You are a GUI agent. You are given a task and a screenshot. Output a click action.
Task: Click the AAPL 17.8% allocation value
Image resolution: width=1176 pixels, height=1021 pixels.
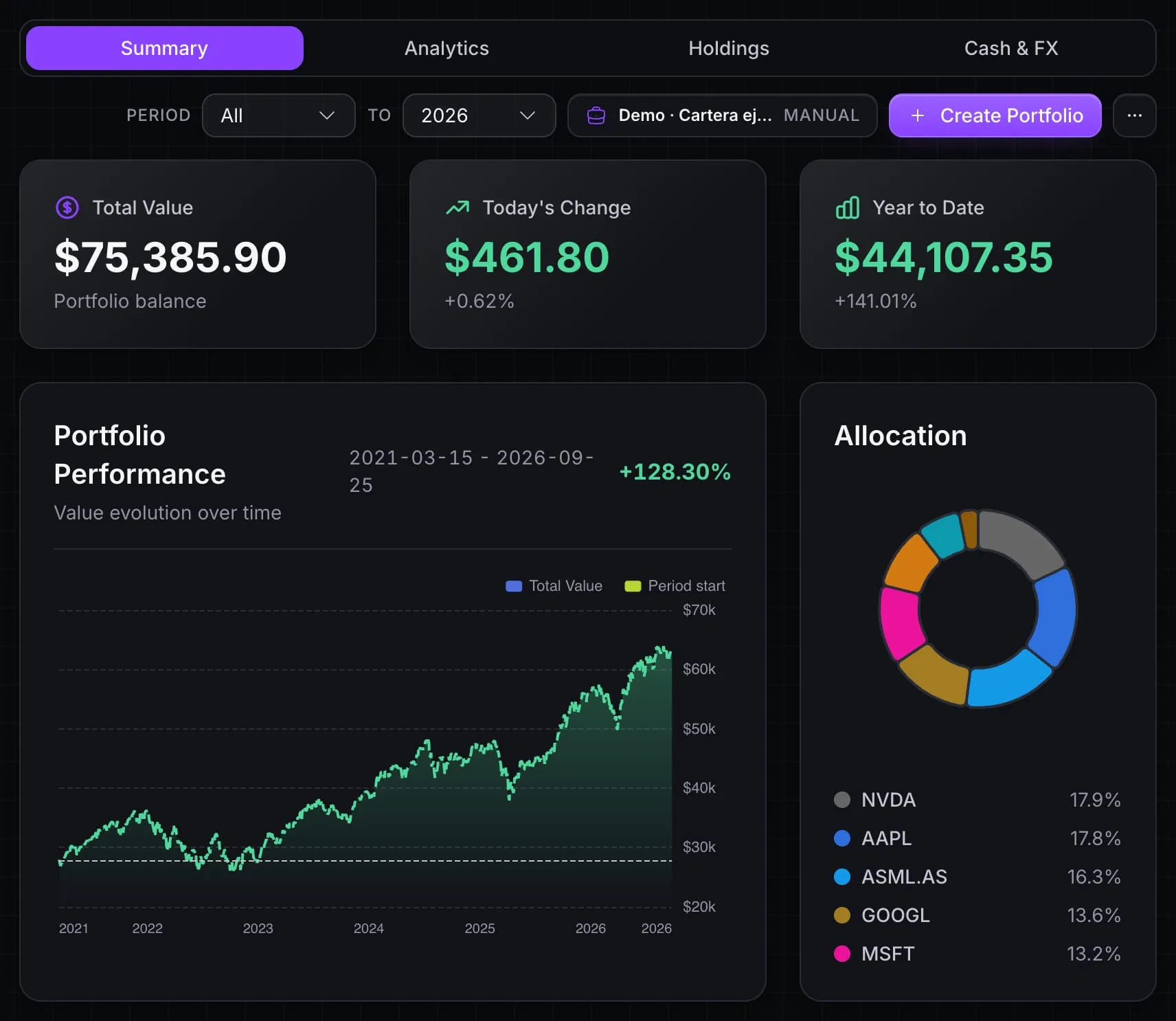1095,838
